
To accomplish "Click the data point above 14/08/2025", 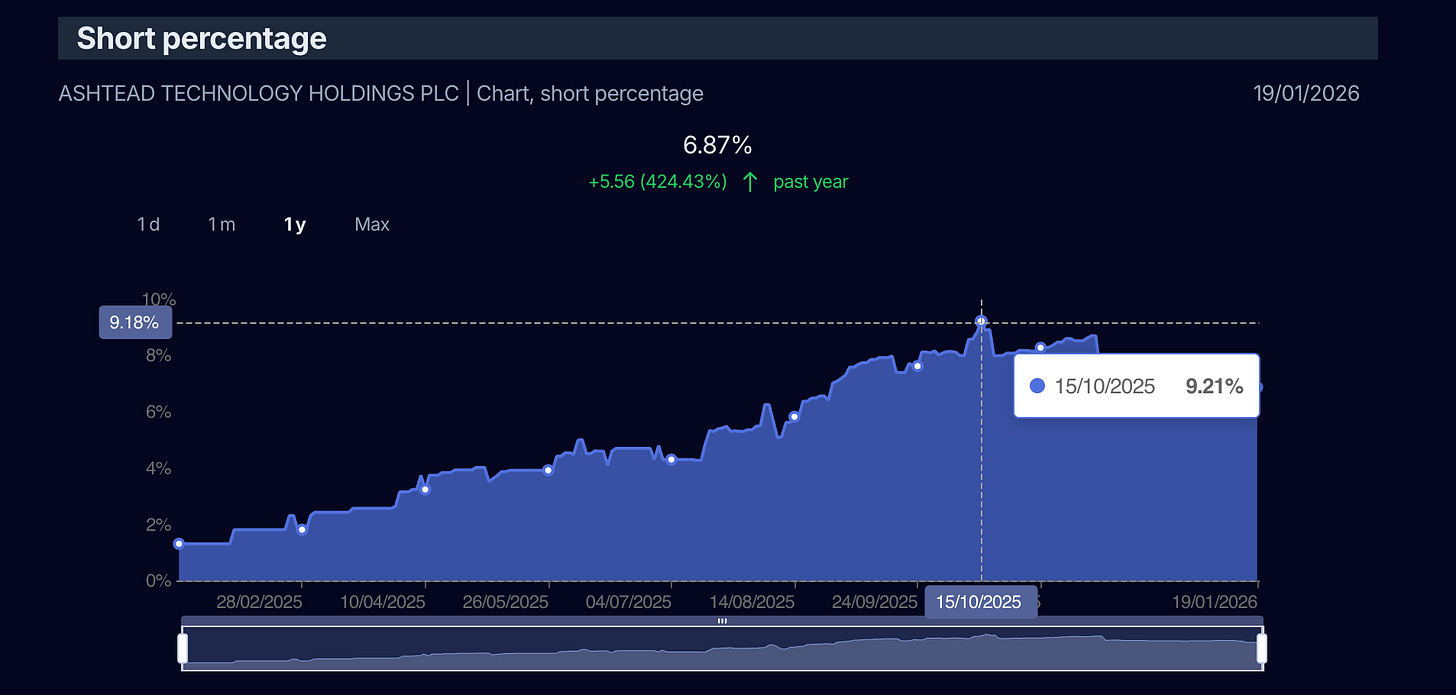I will point(794,417).
